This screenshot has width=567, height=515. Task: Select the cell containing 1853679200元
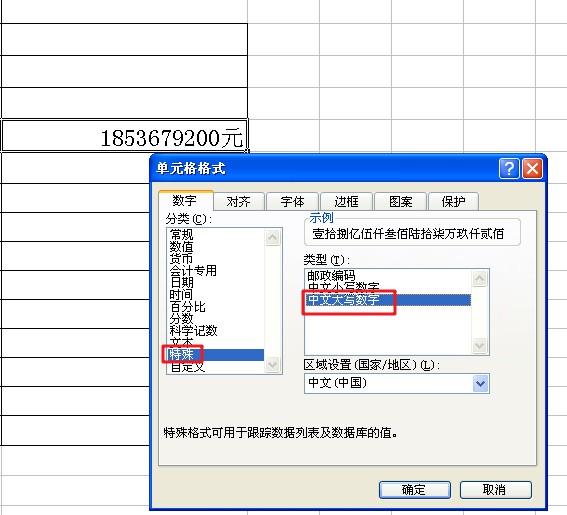point(124,136)
